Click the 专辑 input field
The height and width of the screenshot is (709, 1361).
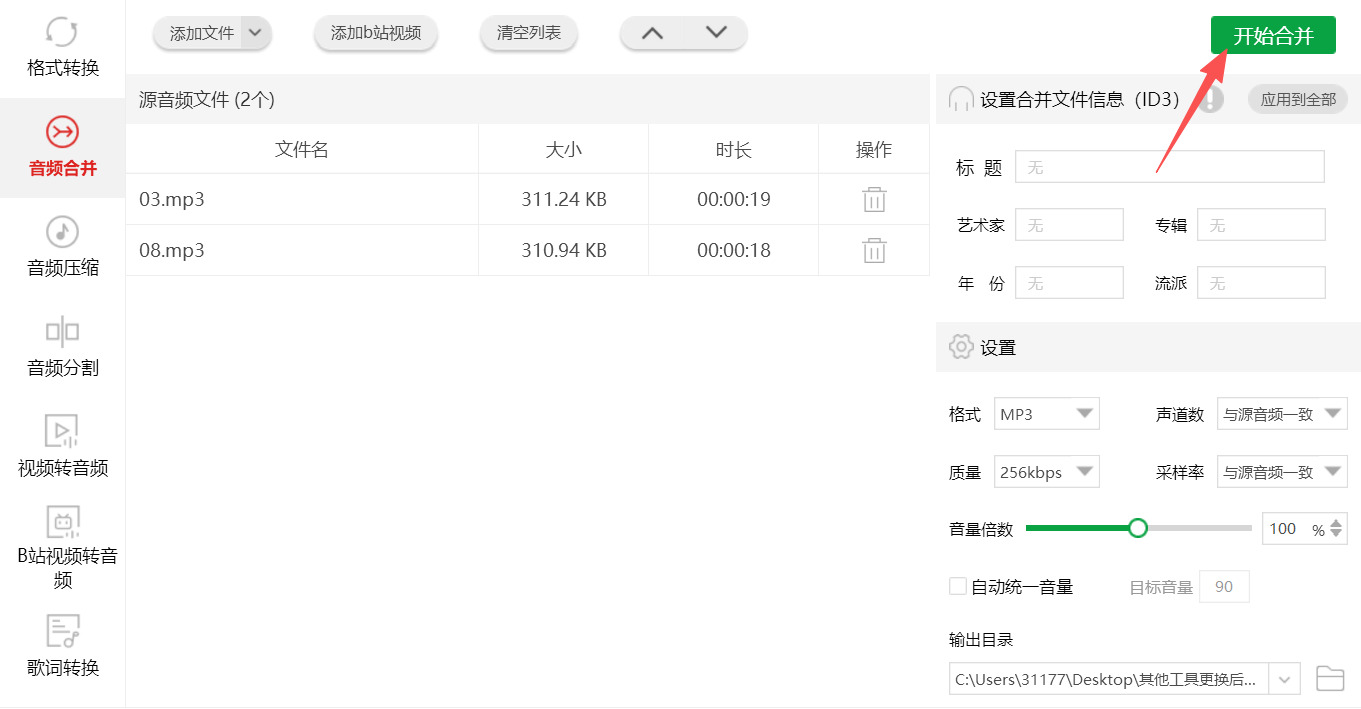tap(1261, 225)
